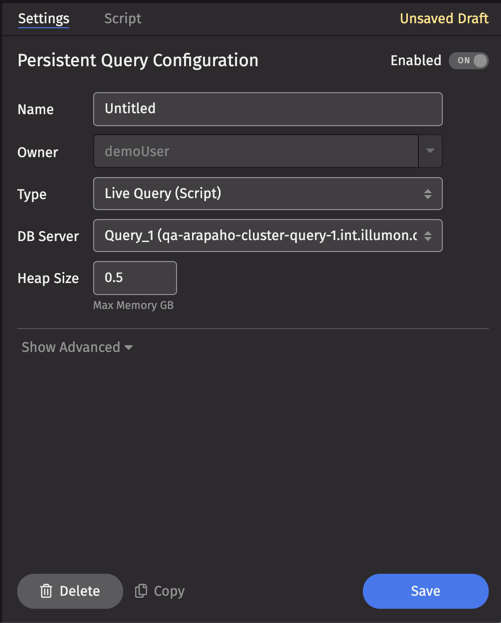Viewport: 501px width, 623px height.
Task: Toggle the Enabled ON switch
Action: point(468,61)
